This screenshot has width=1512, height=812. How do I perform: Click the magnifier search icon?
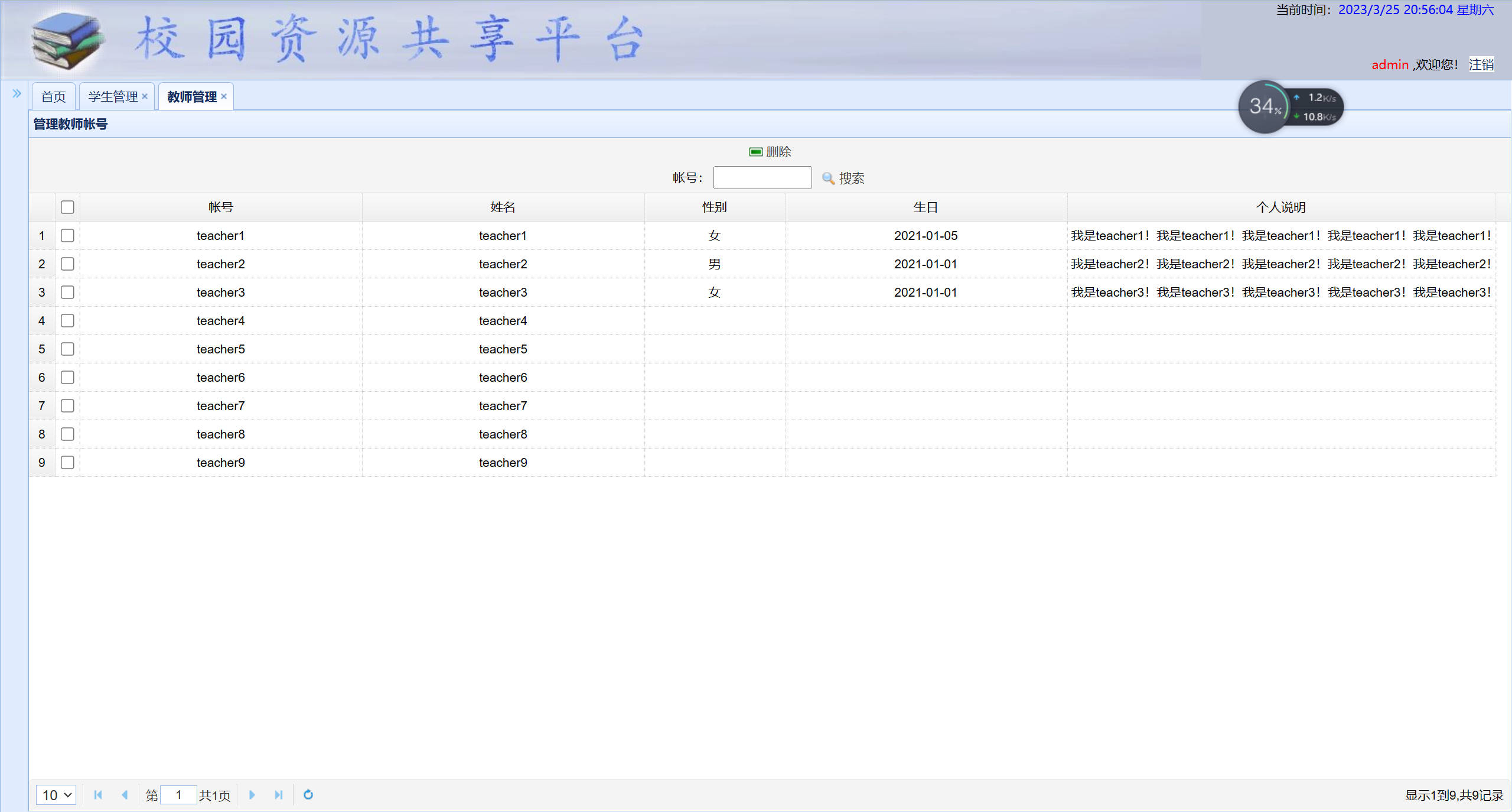coord(828,178)
